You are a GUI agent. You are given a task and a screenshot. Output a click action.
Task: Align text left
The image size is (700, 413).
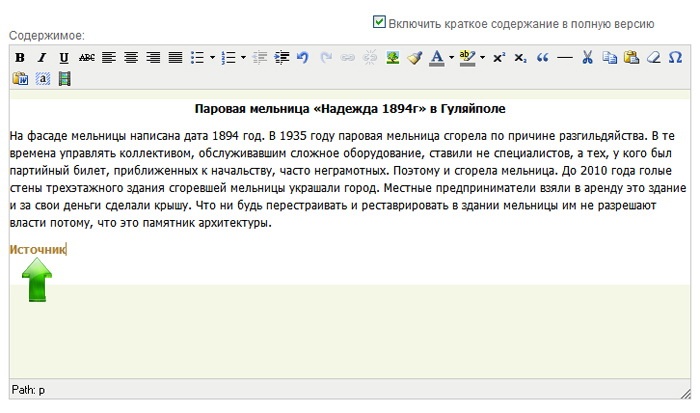pyautogui.click(x=108, y=58)
